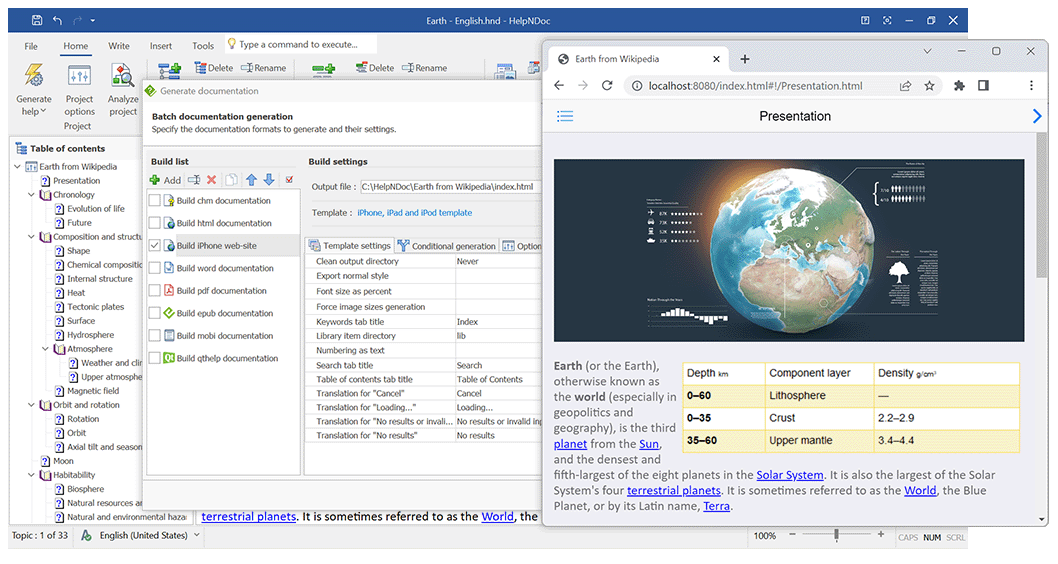1058x564 pixels.
Task: Click the zoom slider handle in the status bar
Action: coord(836,535)
